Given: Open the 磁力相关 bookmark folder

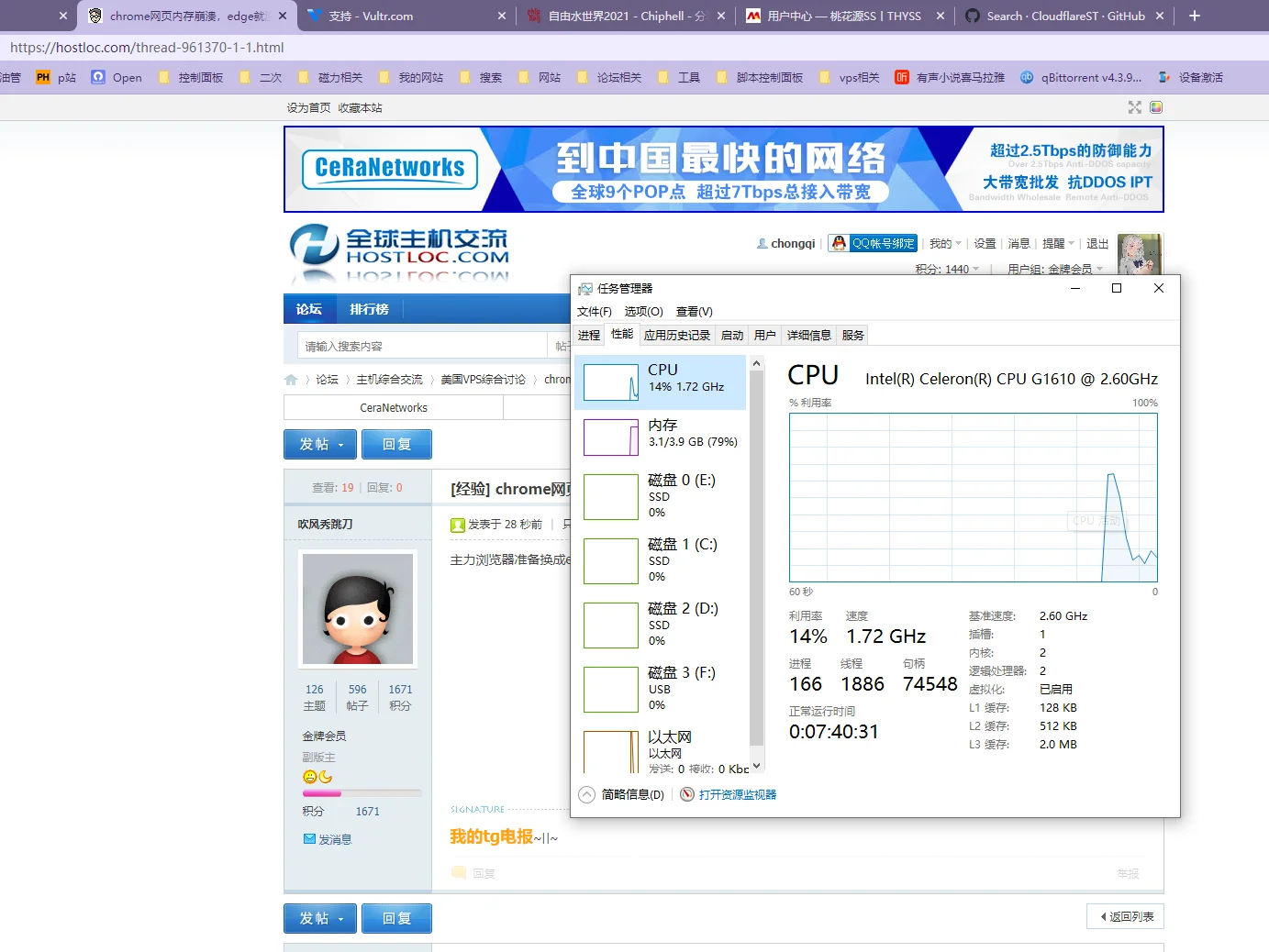Looking at the screenshot, I should (x=330, y=78).
